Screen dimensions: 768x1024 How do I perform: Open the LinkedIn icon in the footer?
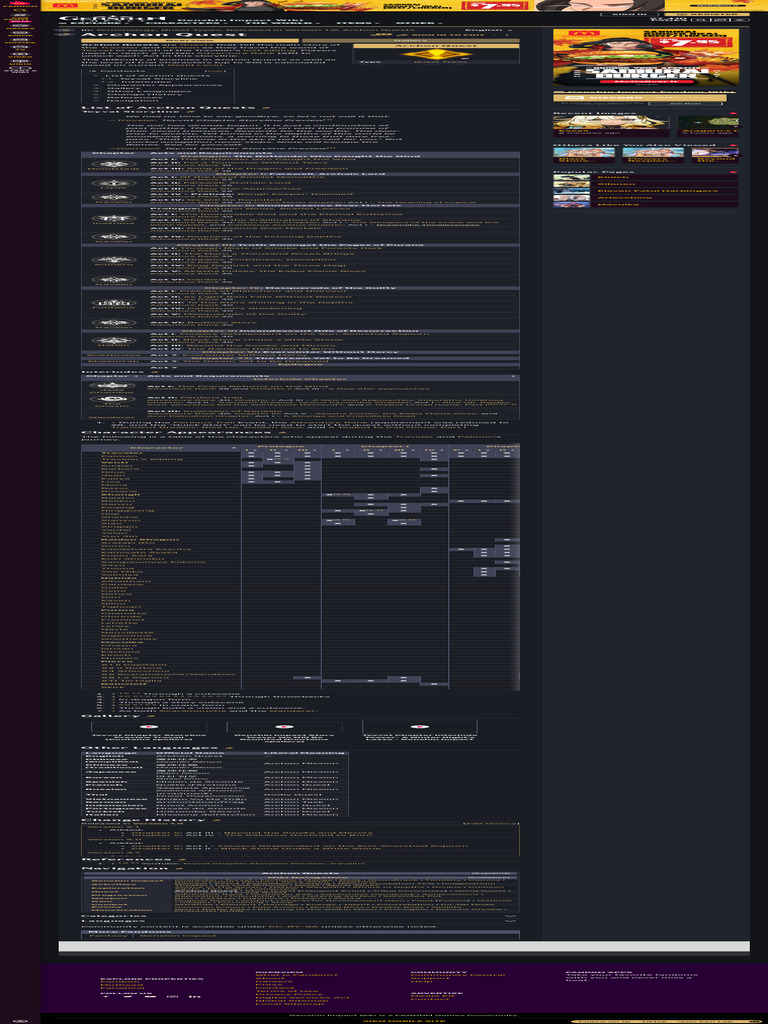click(x=195, y=997)
